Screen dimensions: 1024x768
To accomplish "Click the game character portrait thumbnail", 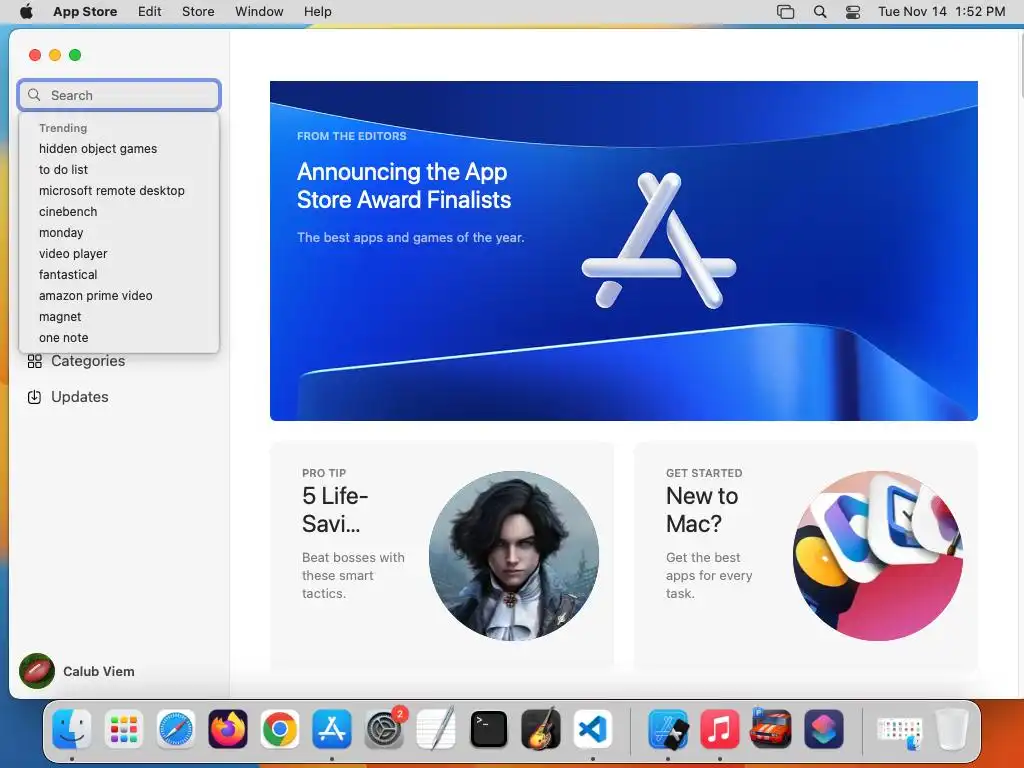I will [514, 556].
